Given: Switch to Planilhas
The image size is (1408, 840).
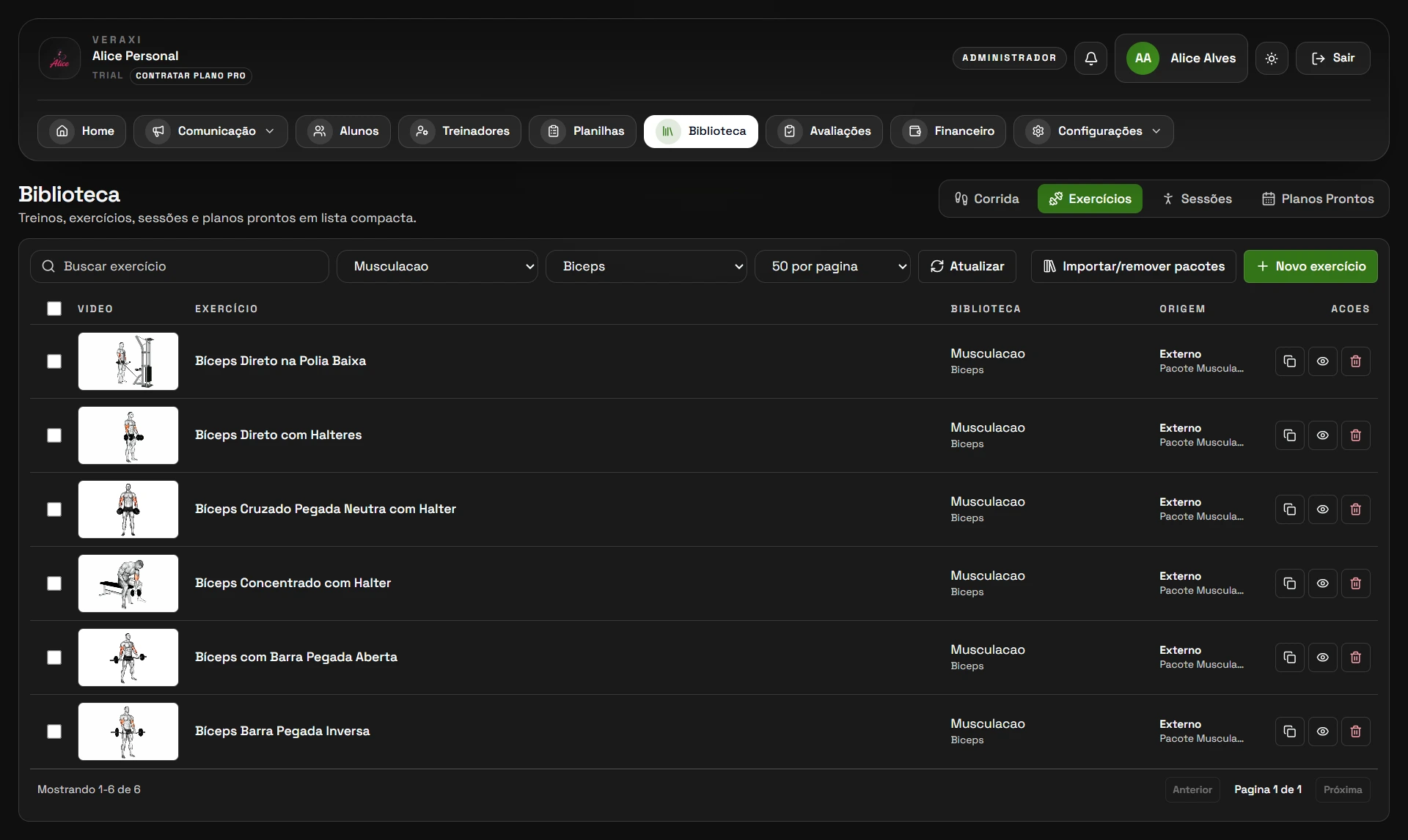Looking at the screenshot, I should 583,131.
